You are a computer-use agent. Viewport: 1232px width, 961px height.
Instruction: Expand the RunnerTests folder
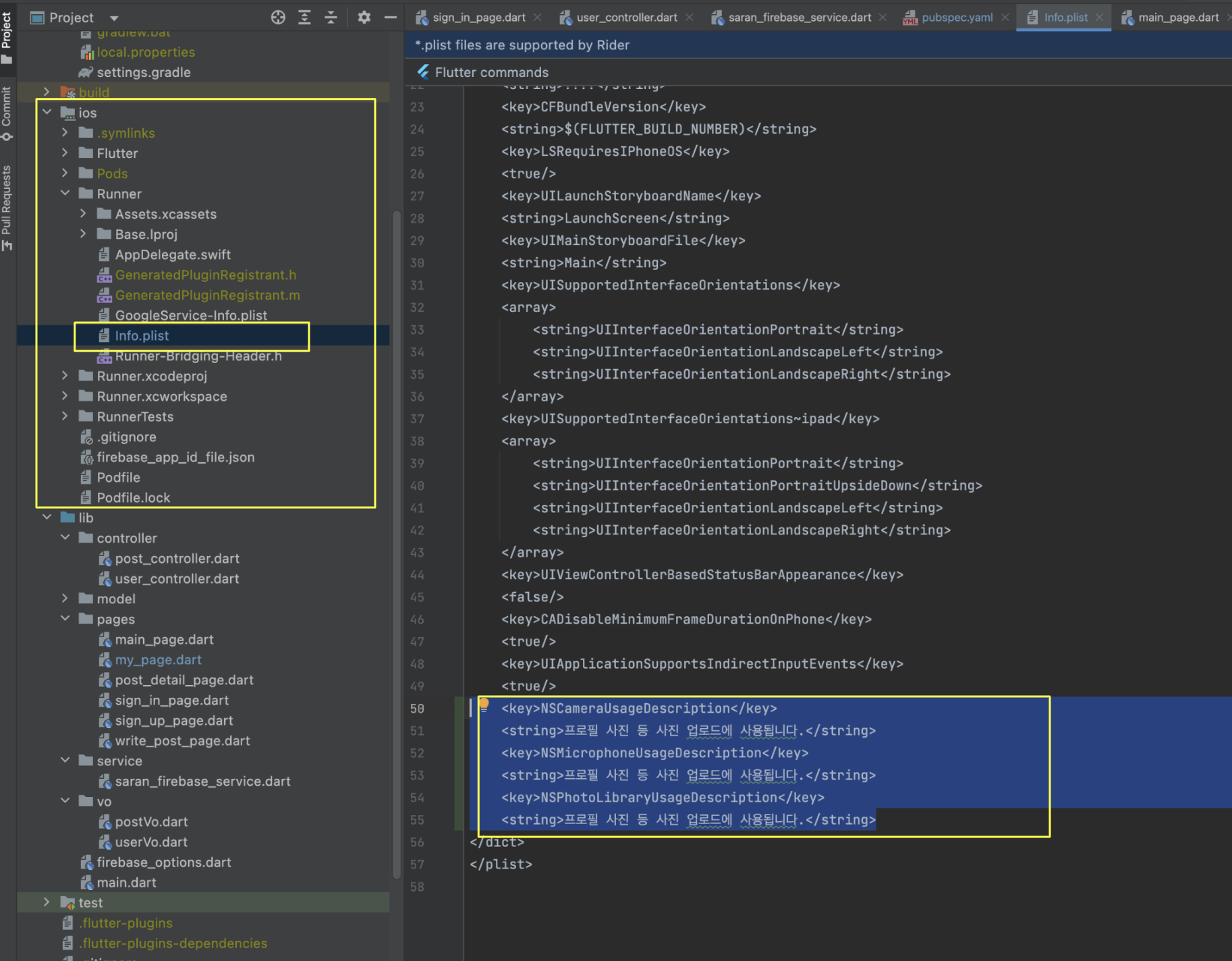pos(65,416)
